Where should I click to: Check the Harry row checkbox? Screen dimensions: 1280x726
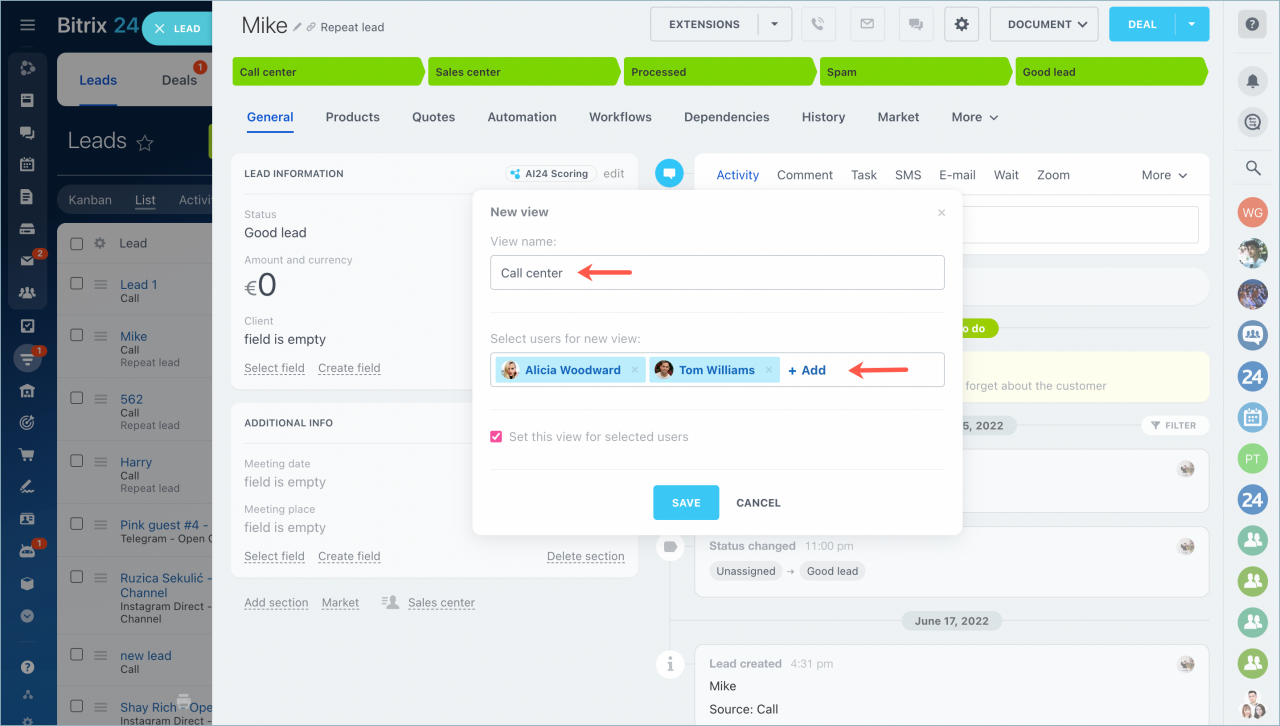76,461
